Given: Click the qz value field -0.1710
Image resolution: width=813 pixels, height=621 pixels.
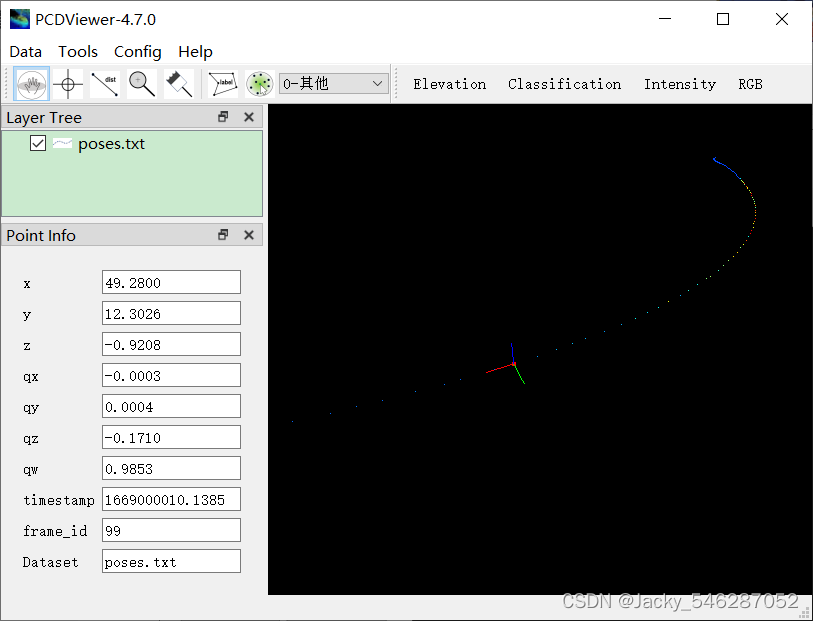Looking at the screenshot, I should [x=171, y=438].
